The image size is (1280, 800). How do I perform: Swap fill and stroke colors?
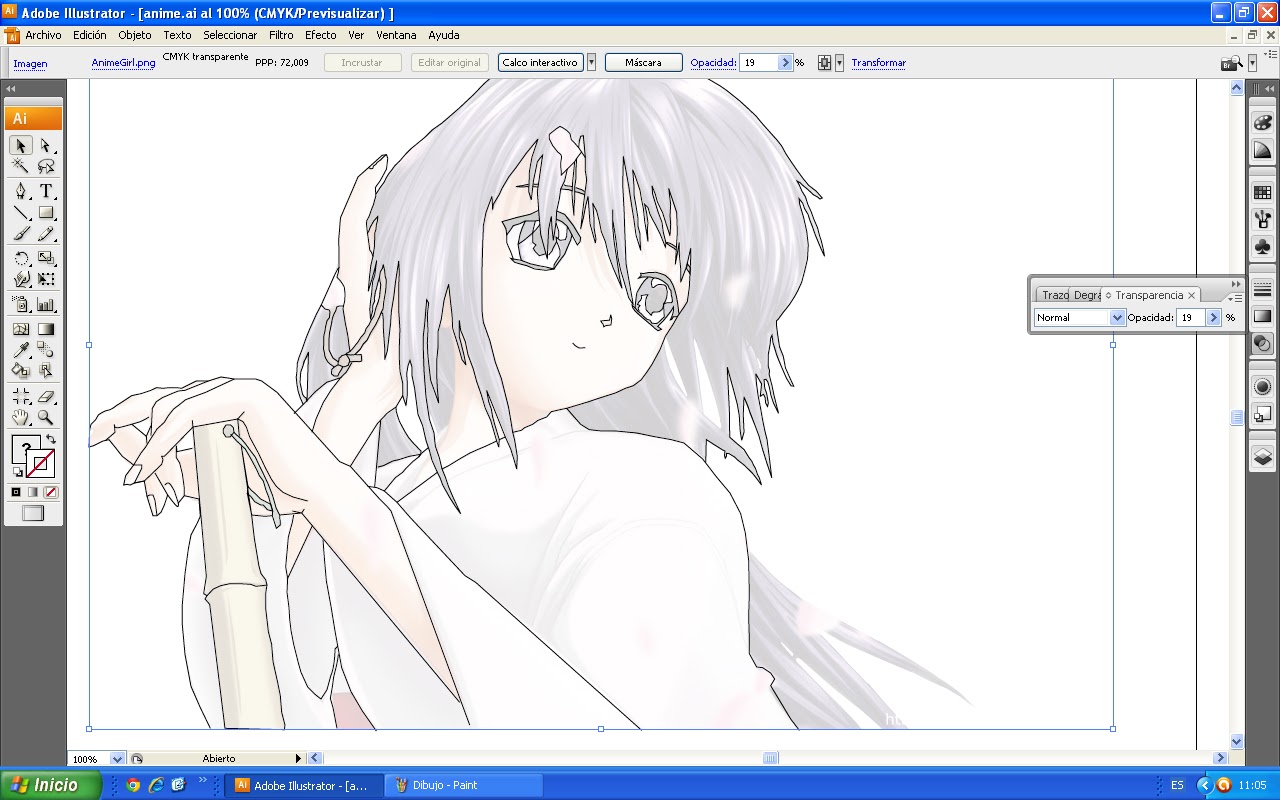(x=50, y=440)
